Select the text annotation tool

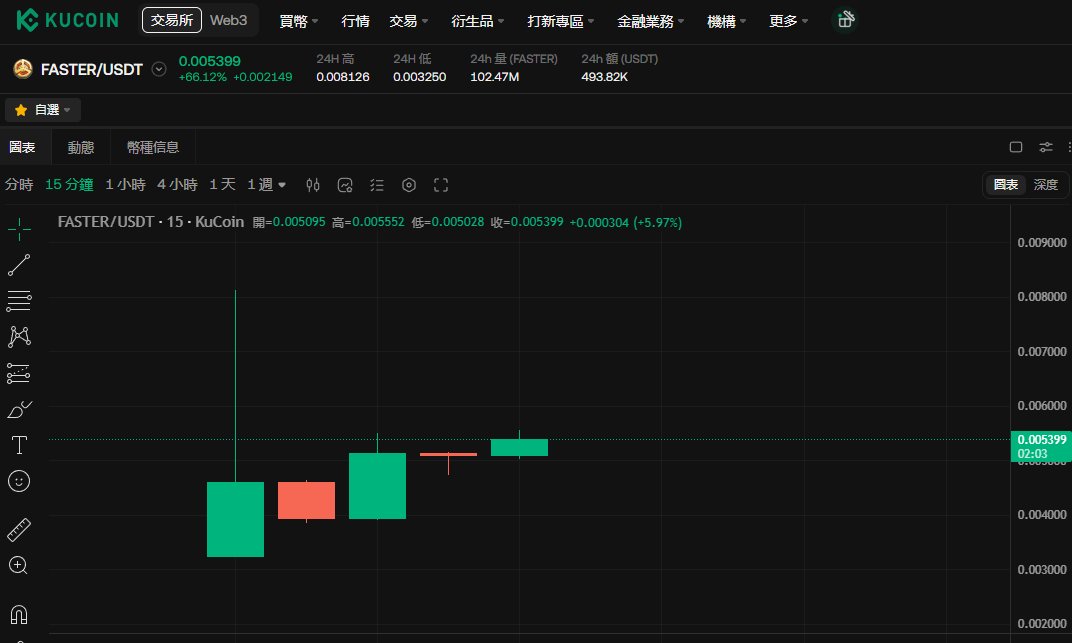click(x=19, y=444)
